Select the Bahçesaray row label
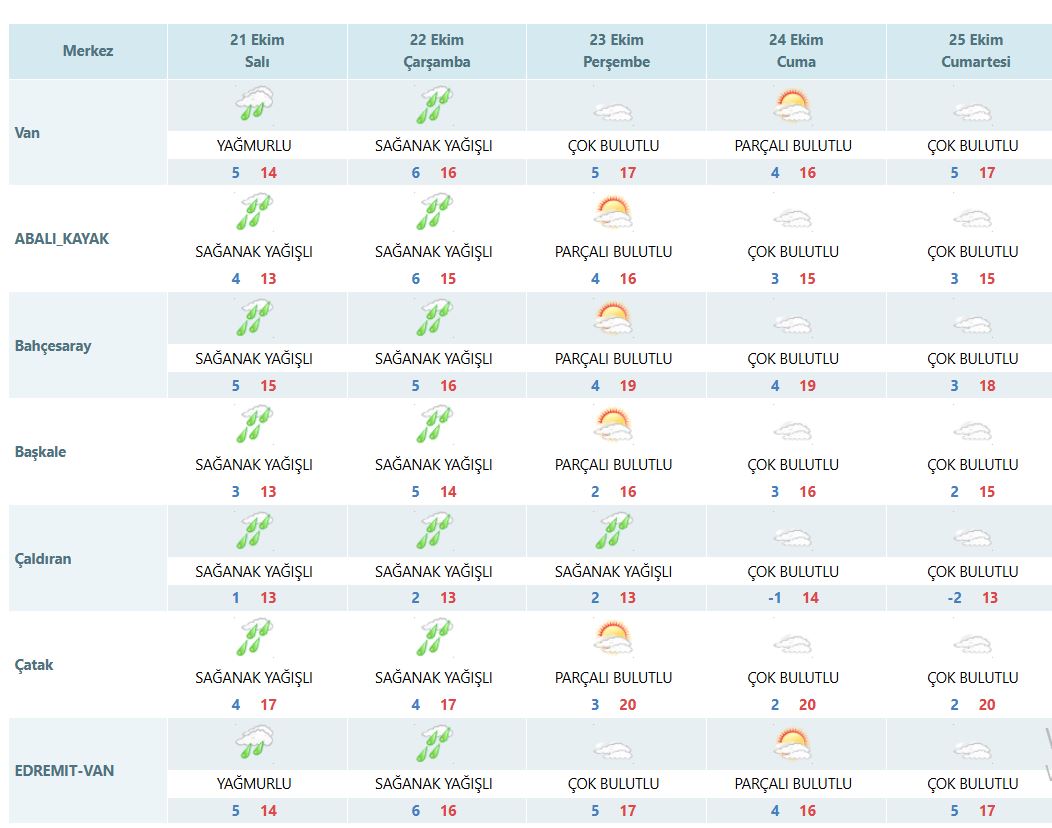Image resolution: width=1052 pixels, height=828 pixels. [x=53, y=346]
